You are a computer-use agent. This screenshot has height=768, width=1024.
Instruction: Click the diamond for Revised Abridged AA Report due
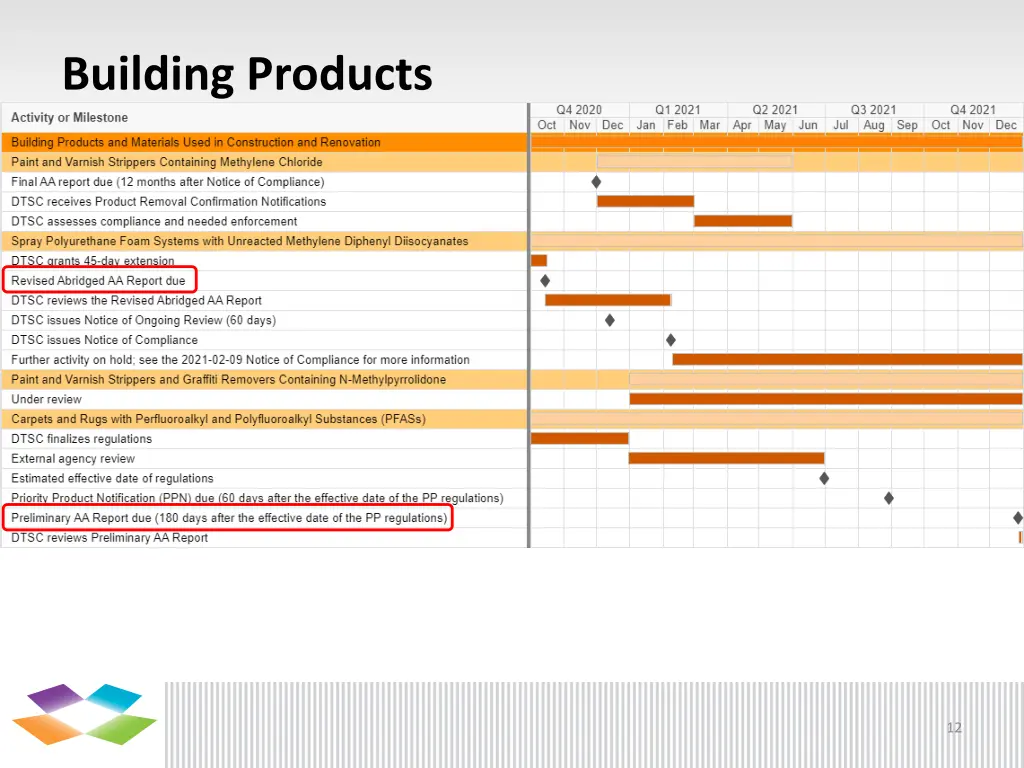point(545,281)
